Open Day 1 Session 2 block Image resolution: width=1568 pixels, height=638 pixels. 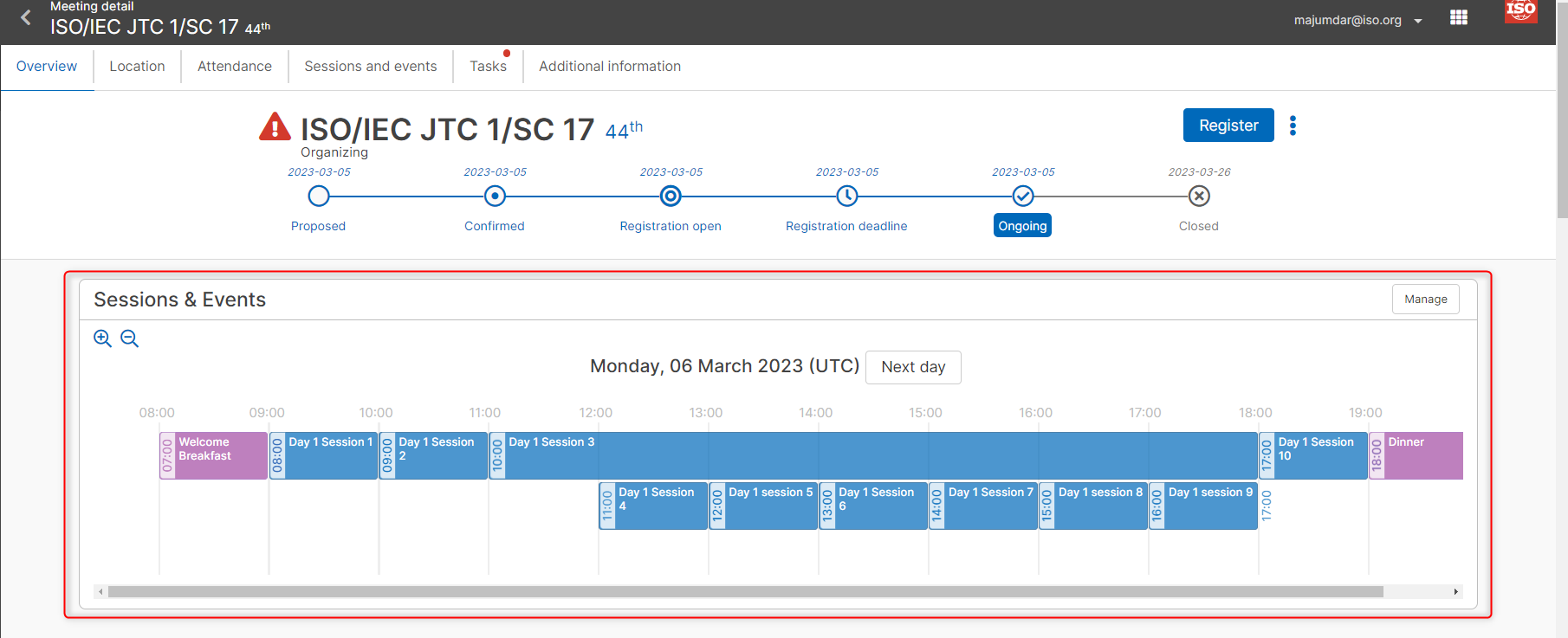click(434, 456)
